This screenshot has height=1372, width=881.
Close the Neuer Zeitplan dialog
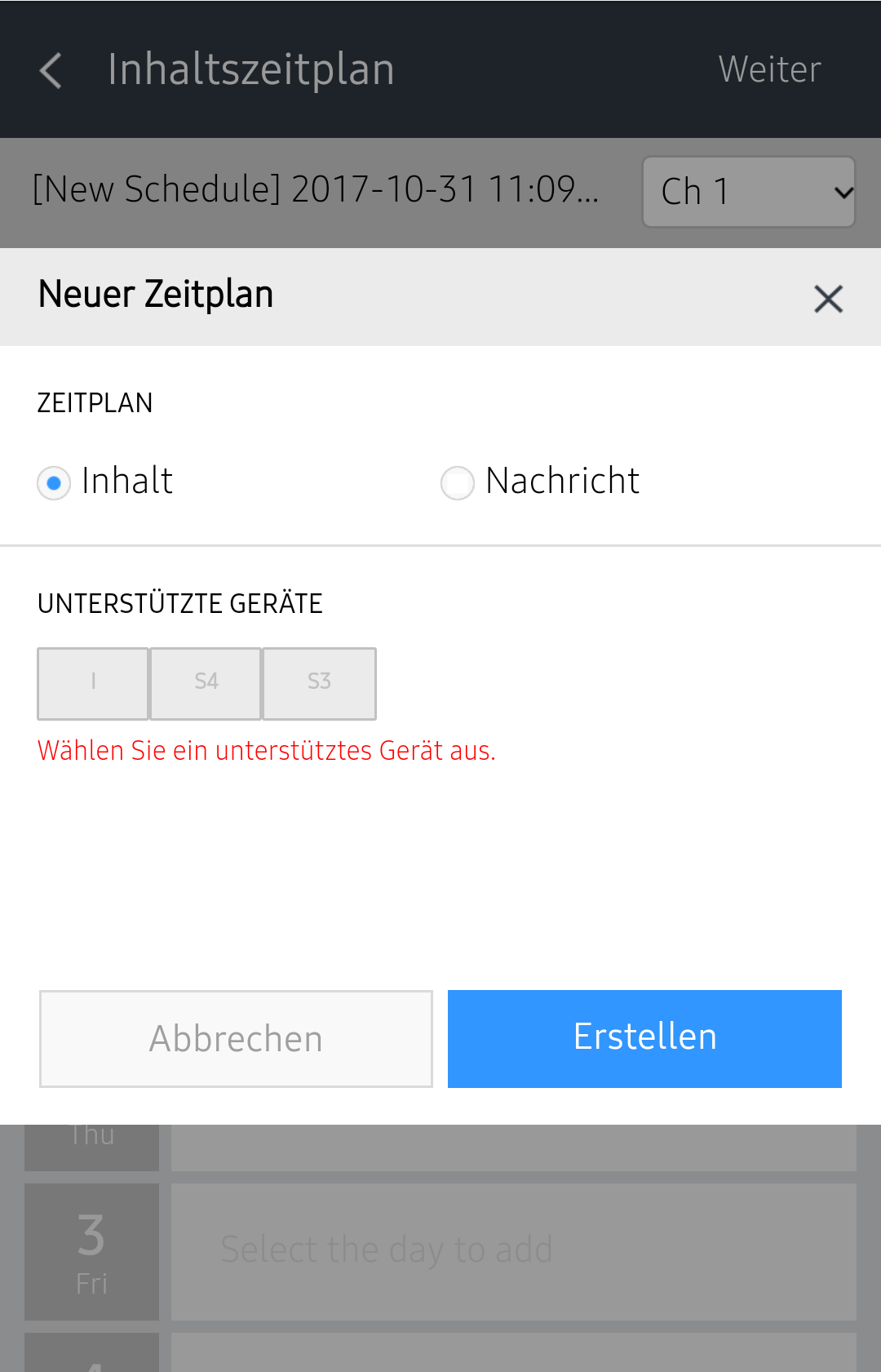click(828, 299)
